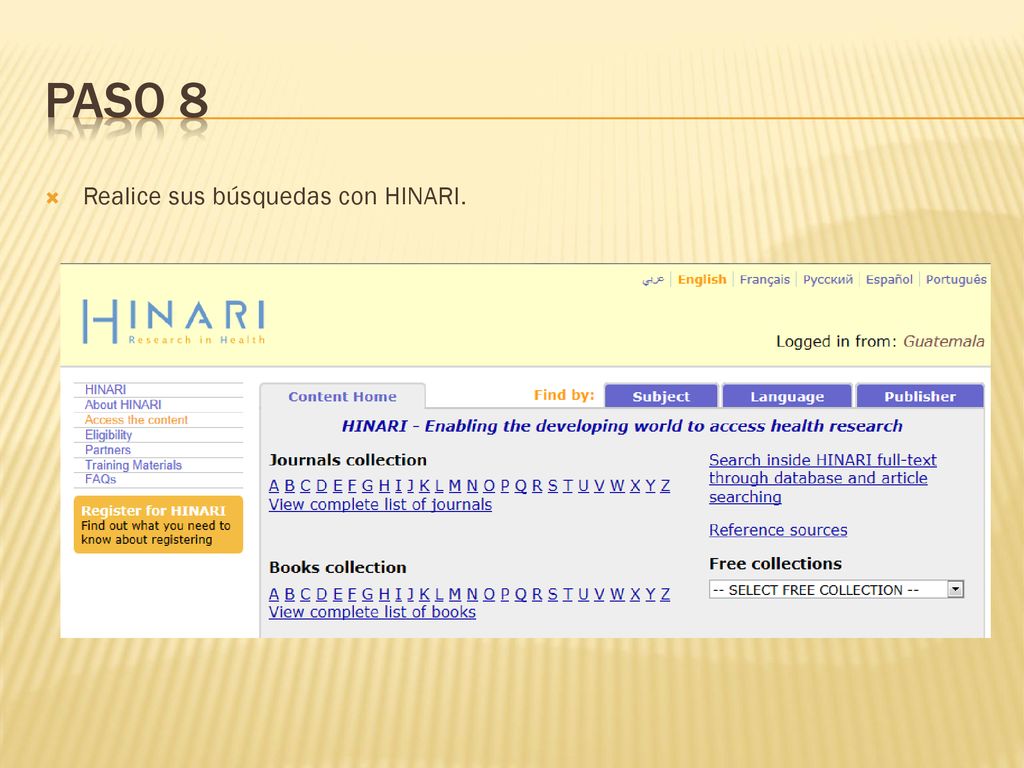Select letter G in Books collection
The height and width of the screenshot is (768, 1024).
point(367,594)
